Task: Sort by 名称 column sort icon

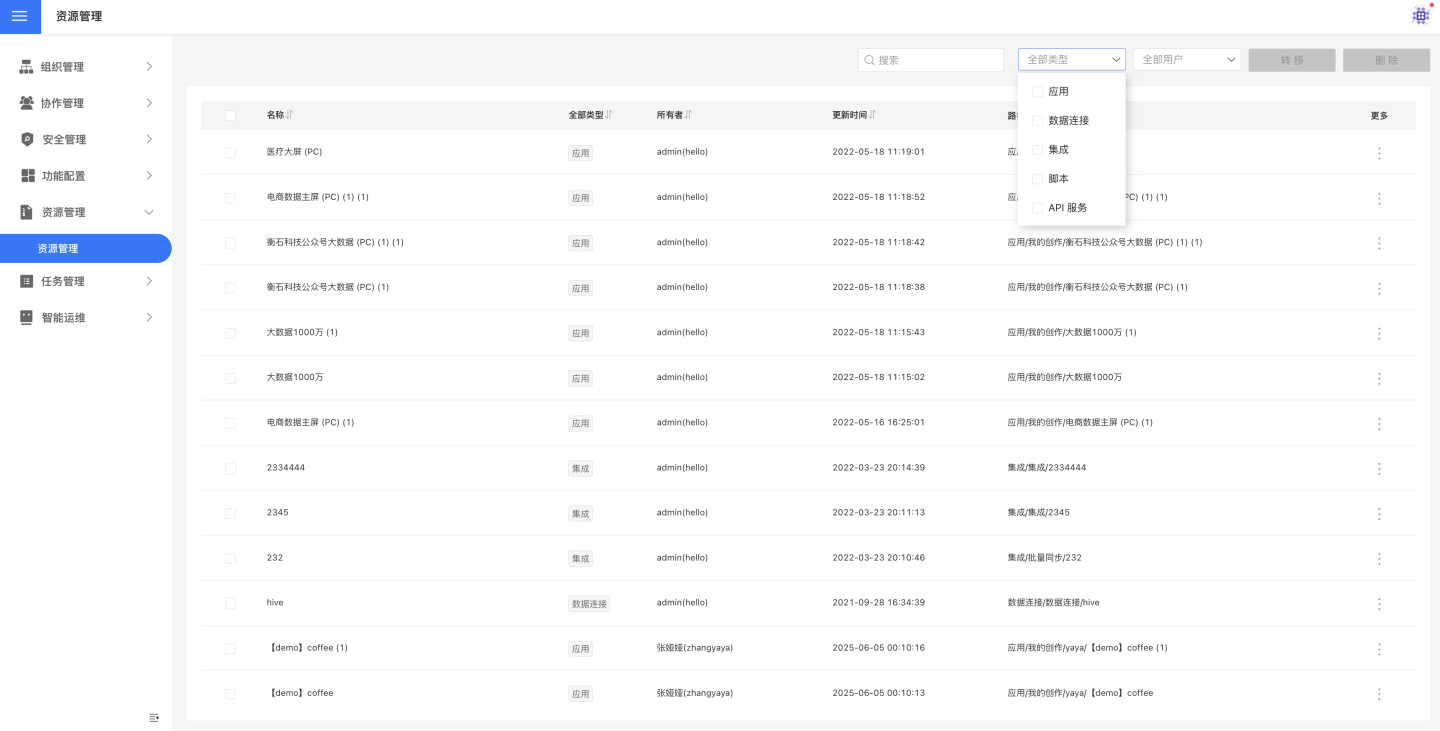Action: (290, 115)
